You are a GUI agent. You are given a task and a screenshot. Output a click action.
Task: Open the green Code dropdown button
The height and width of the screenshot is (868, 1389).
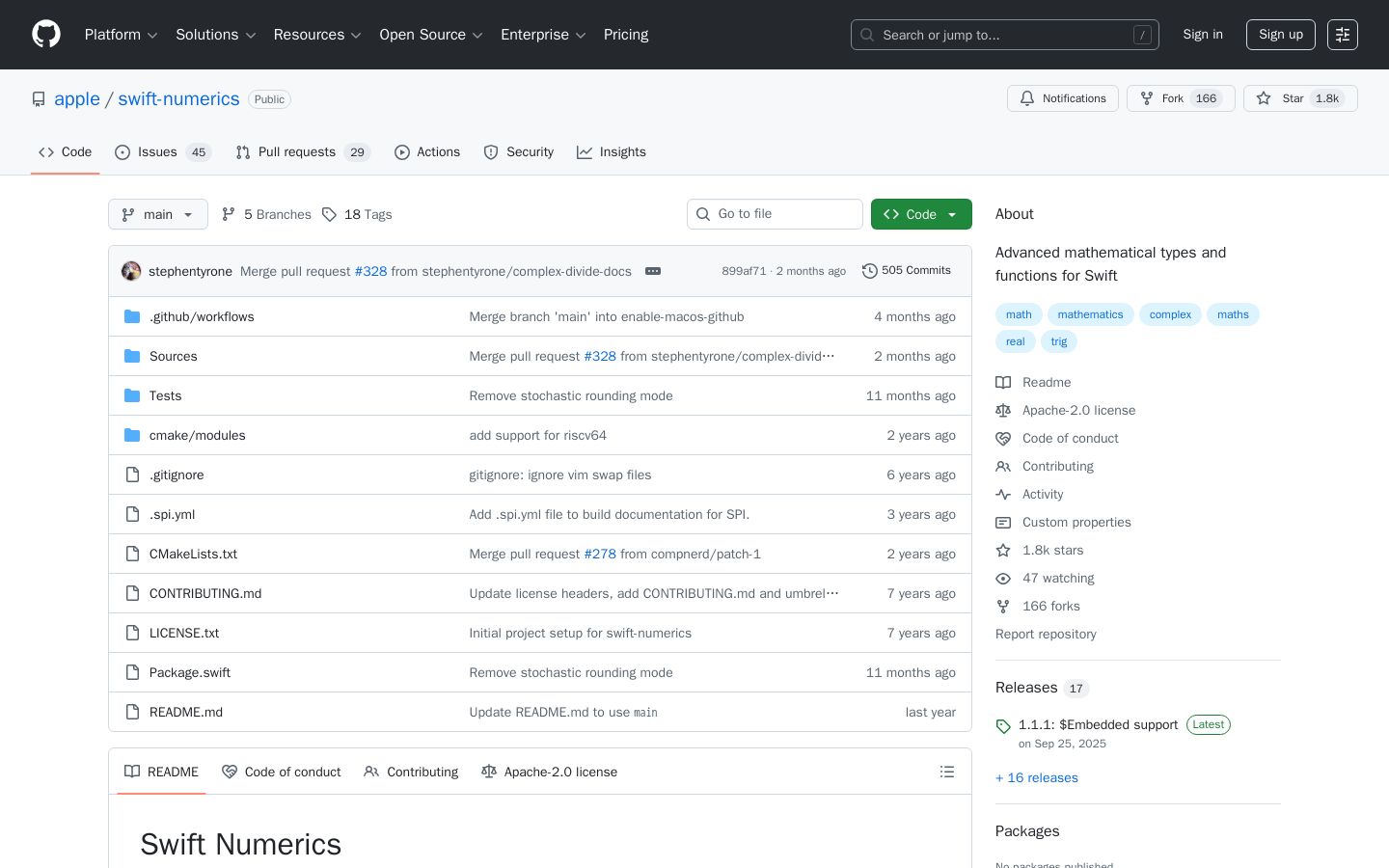coord(921,214)
